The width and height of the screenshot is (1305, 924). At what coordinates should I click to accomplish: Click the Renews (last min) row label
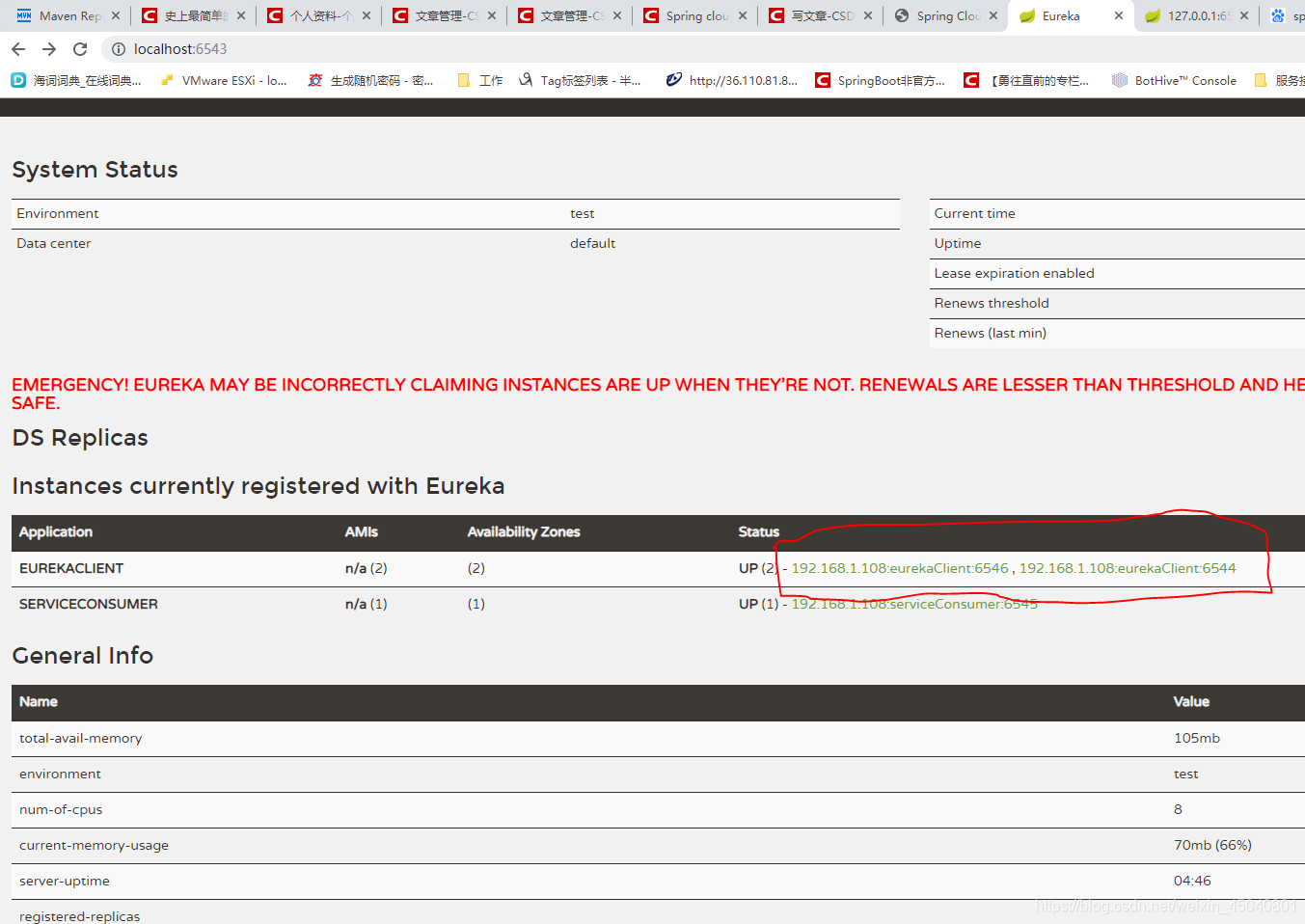point(991,333)
